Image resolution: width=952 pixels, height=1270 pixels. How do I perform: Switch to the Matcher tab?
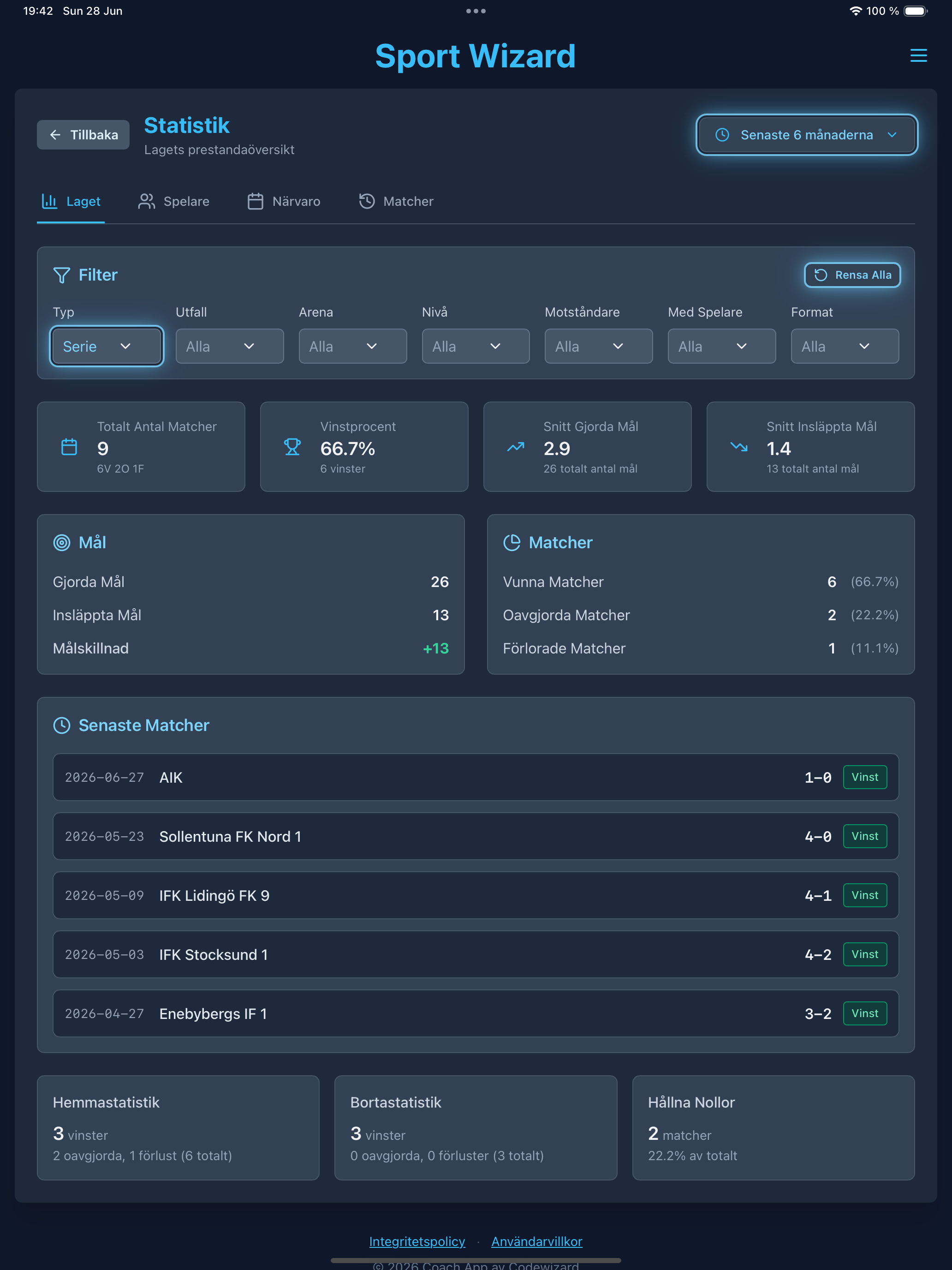pos(396,202)
